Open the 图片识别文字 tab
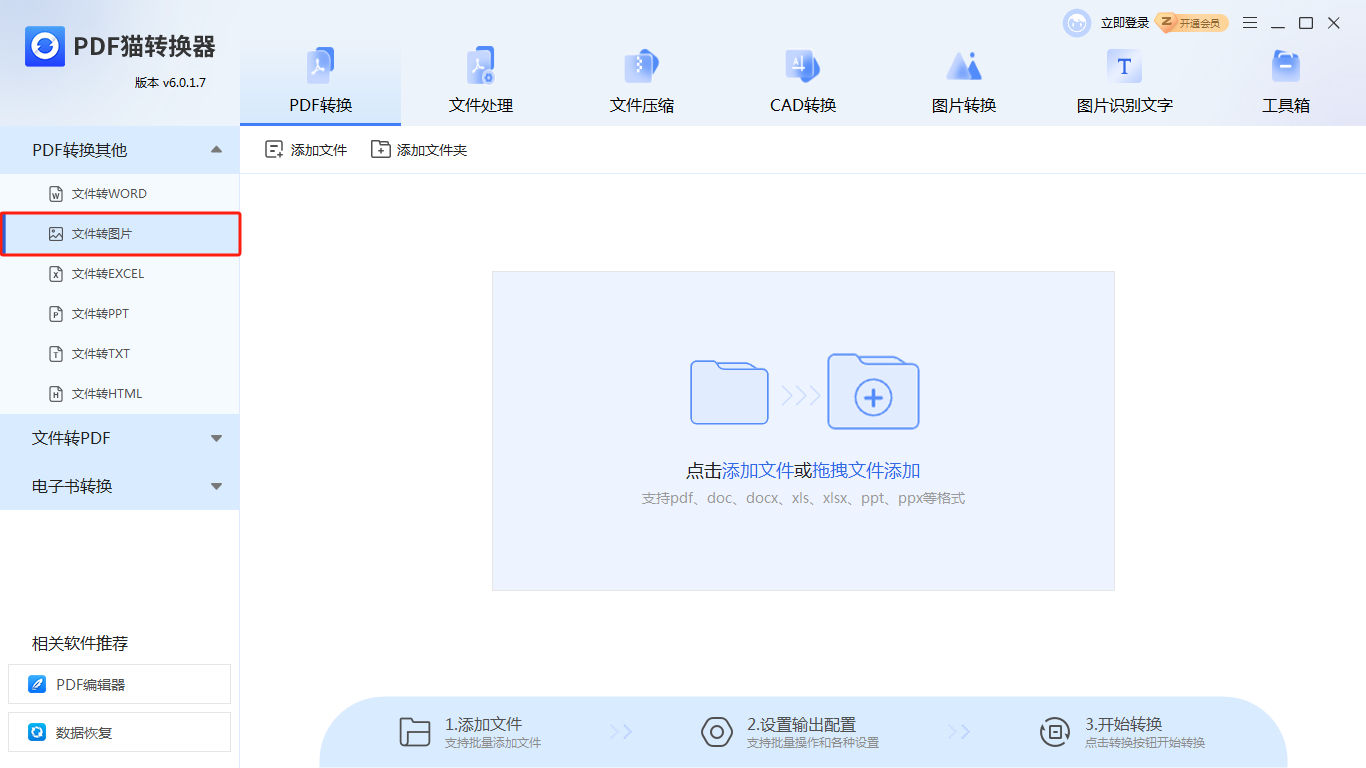The height and width of the screenshot is (768, 1366). [1124, 83]
